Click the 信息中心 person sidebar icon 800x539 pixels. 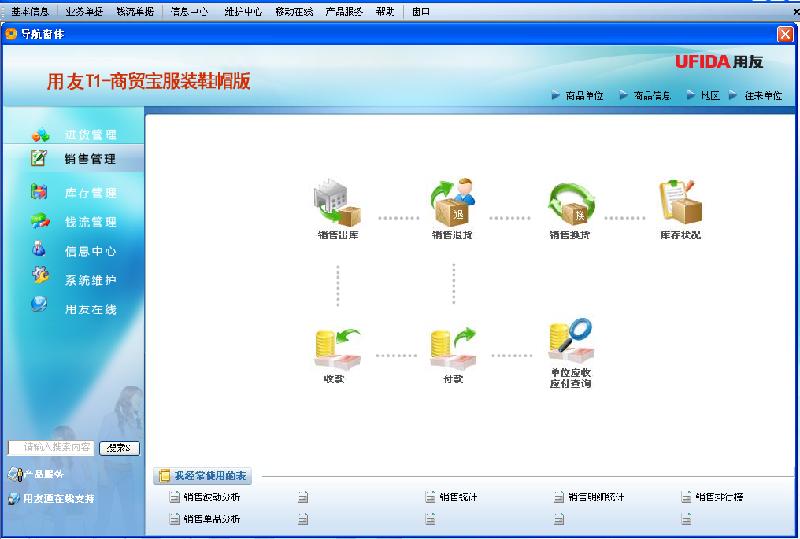coord(39,249)
